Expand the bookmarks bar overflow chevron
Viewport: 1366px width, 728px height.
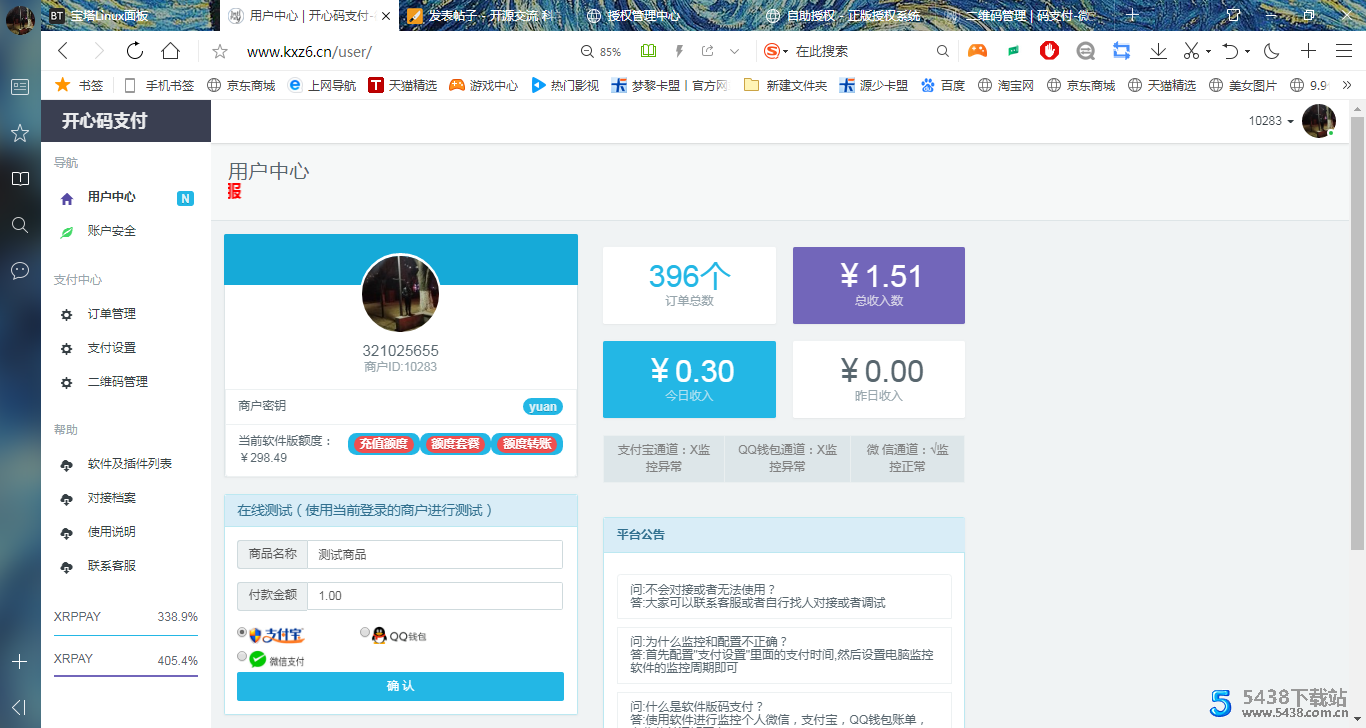[1347, 85]
